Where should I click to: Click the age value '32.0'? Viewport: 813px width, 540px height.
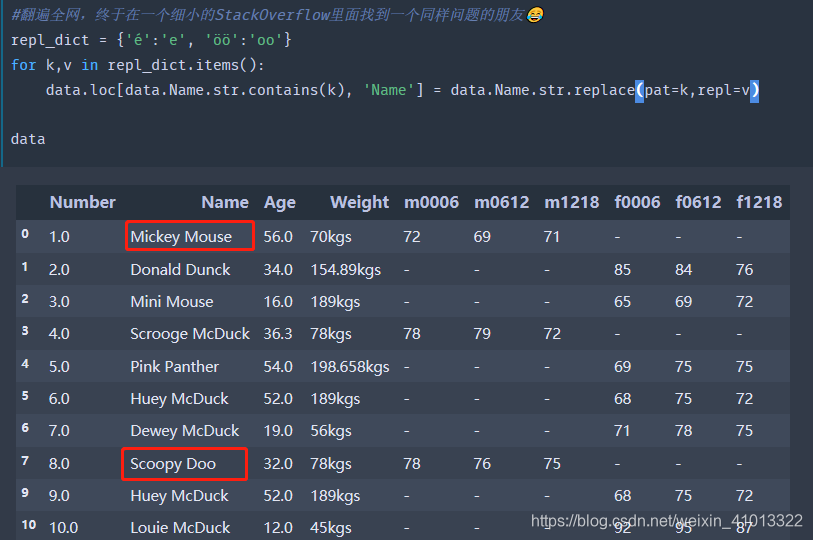(x=278, y=464)
